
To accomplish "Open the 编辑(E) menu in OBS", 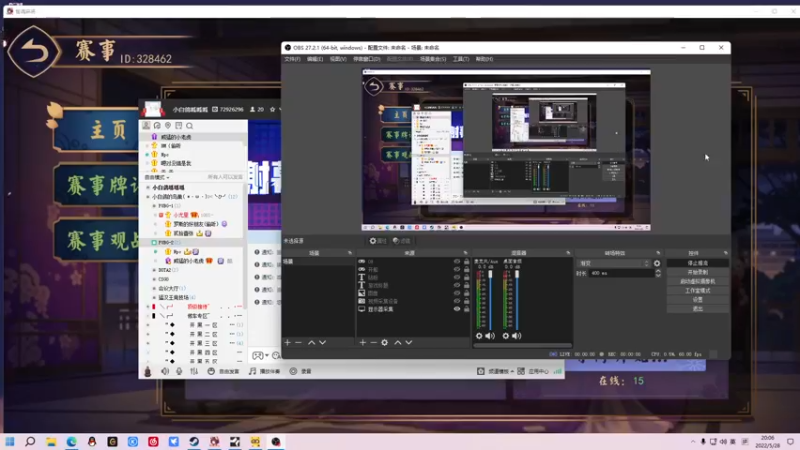I will tap(315, 59).
